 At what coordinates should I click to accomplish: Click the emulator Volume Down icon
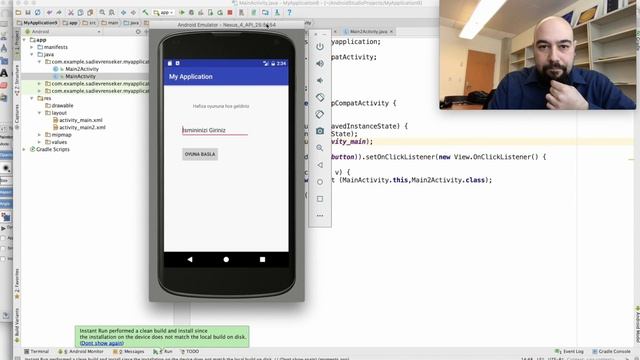[x=320, y=80]
